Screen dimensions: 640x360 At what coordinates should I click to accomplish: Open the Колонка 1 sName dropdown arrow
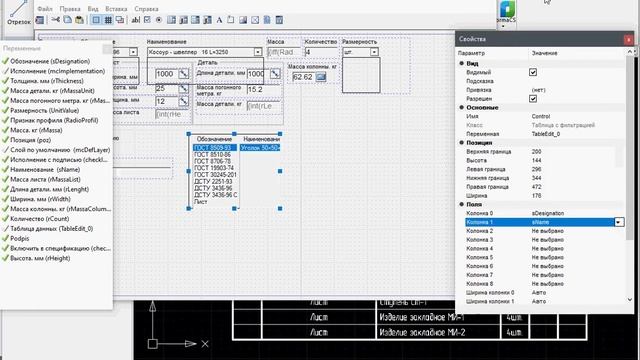(619, 222)
